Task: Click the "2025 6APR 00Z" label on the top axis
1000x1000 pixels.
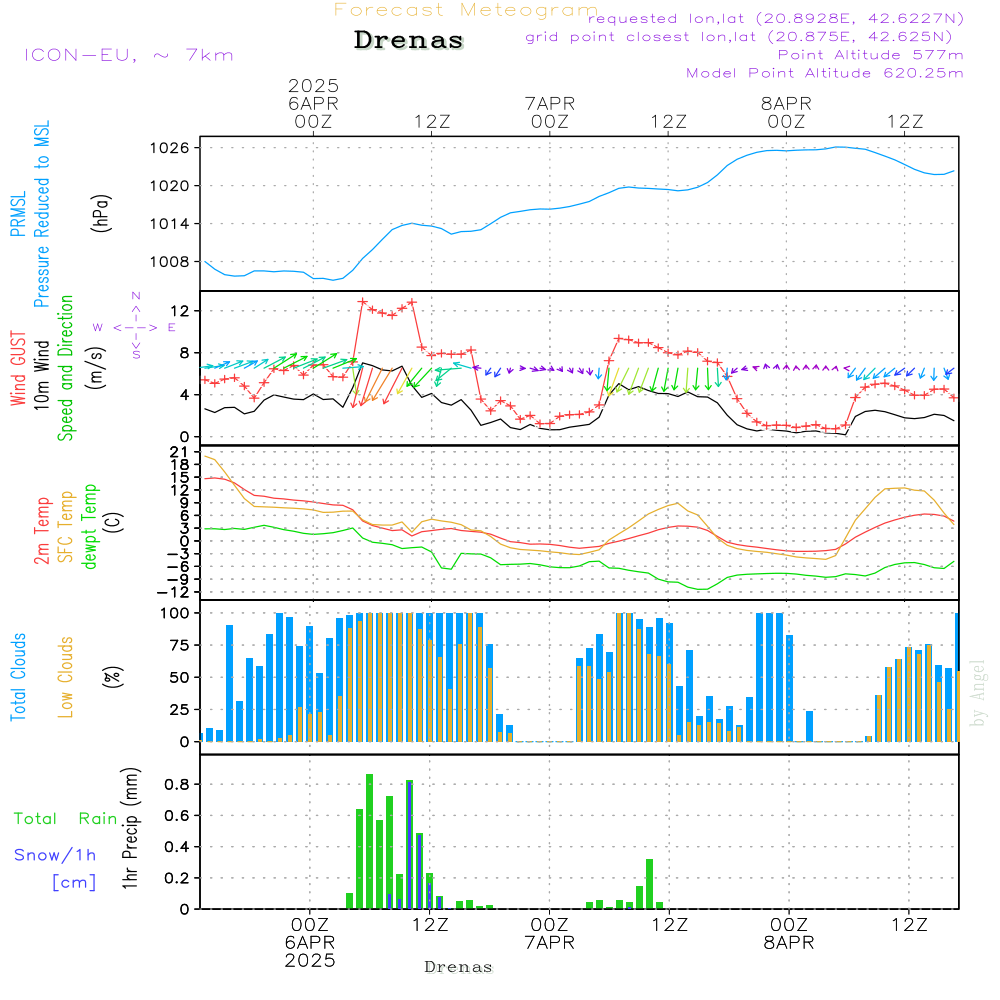Action: [313, 103]
